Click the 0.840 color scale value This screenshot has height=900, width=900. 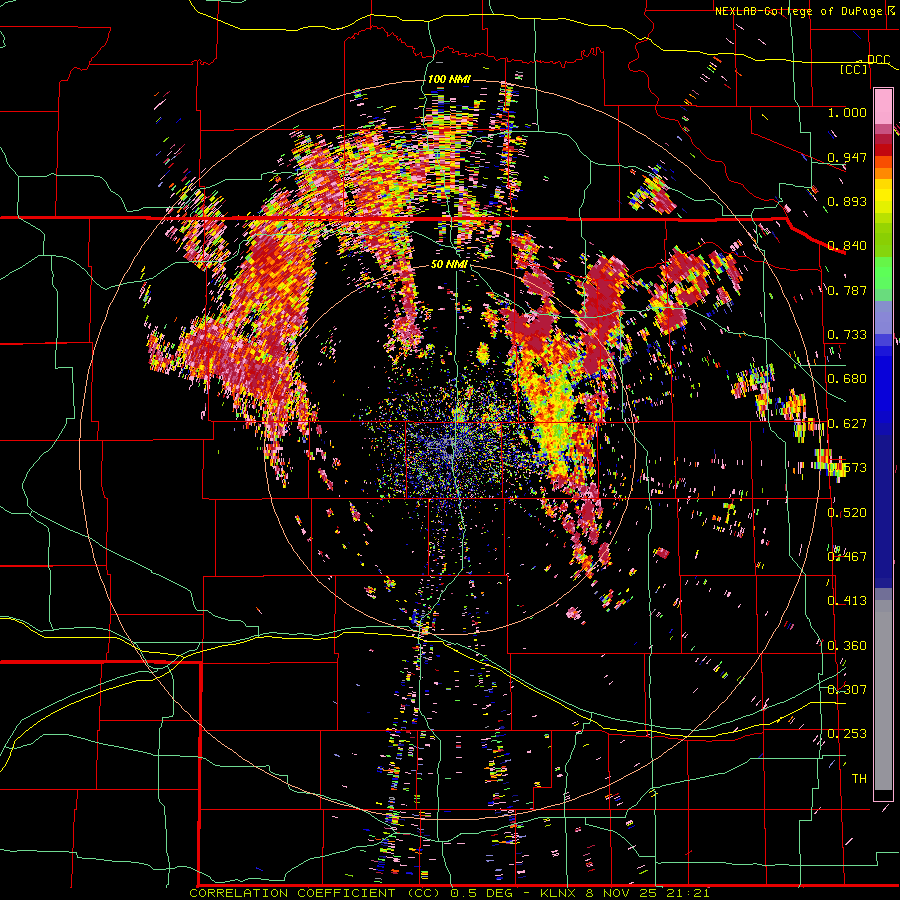[847, 245]
